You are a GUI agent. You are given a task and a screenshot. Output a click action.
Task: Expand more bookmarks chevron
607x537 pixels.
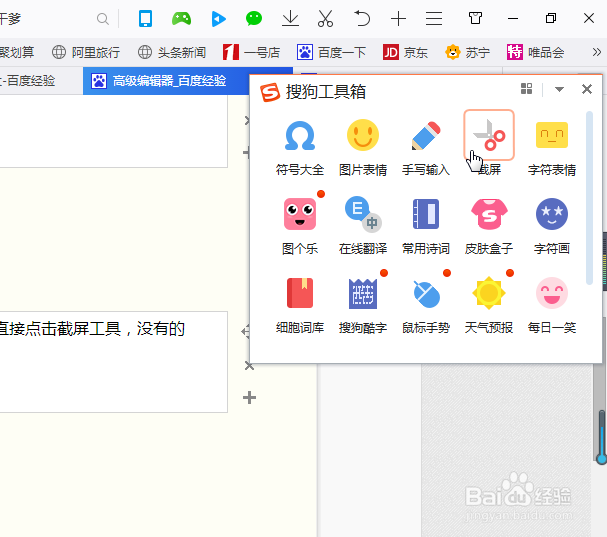597,52
